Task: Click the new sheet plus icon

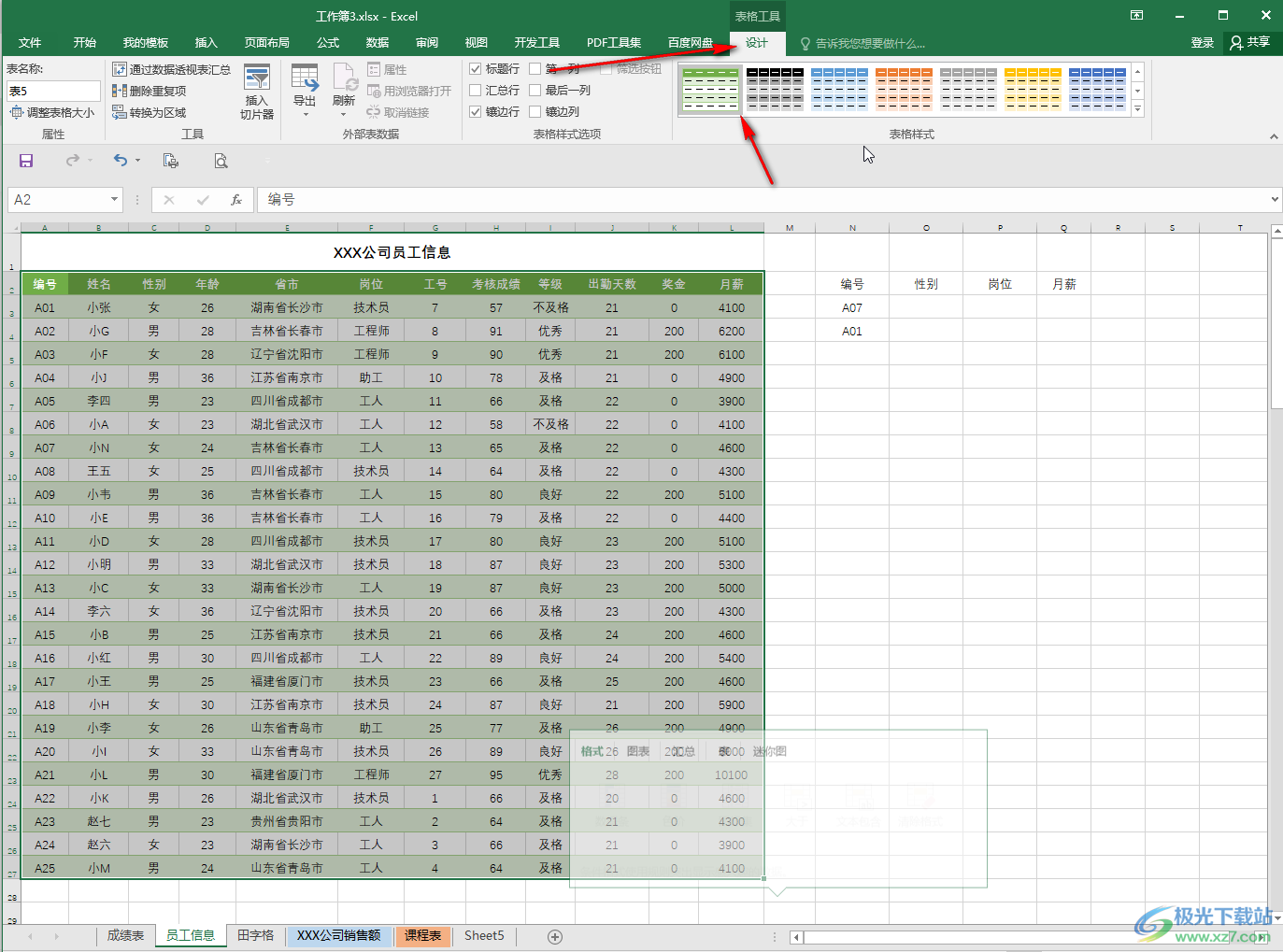Action: coord(555,936)
